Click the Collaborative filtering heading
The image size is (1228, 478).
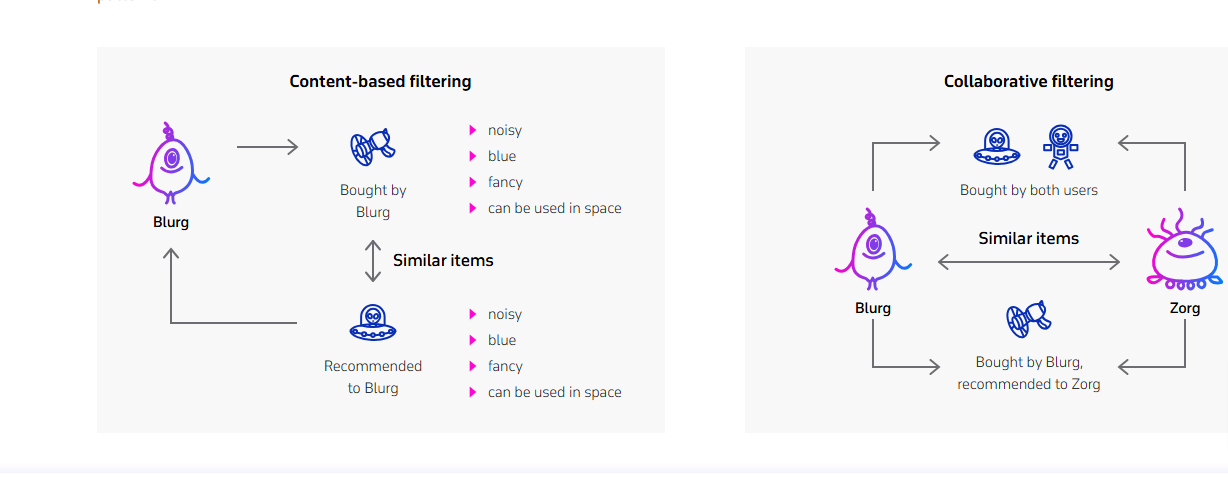click(1029, 81)
